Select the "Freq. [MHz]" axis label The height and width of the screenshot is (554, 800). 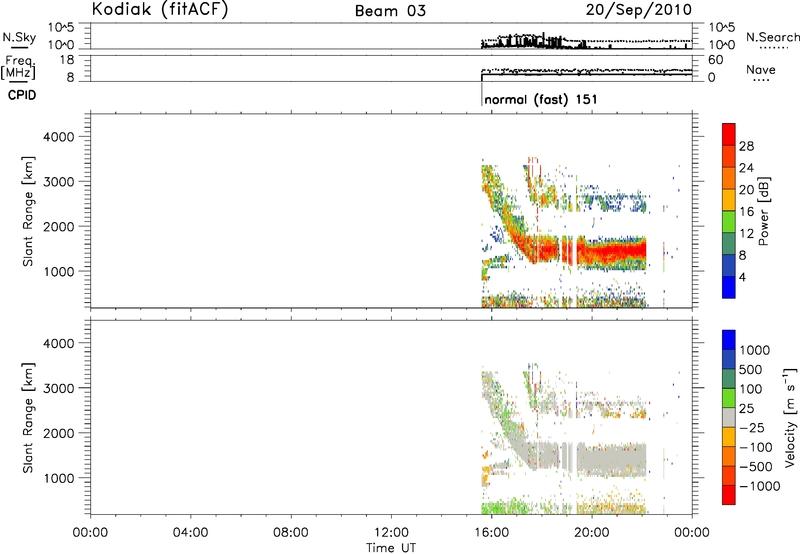[x=19, y=68]
